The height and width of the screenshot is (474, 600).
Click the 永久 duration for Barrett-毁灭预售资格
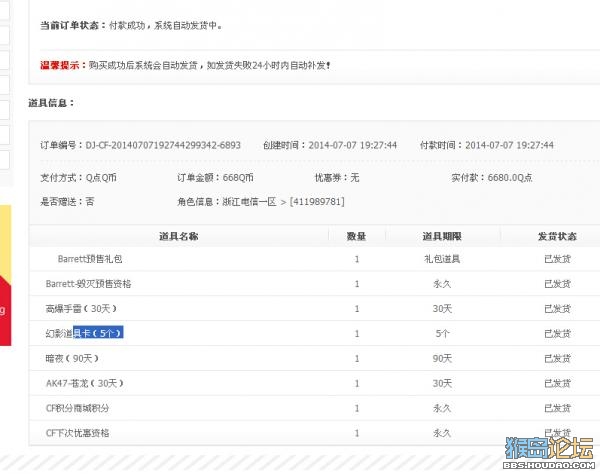tap(442, 284)
